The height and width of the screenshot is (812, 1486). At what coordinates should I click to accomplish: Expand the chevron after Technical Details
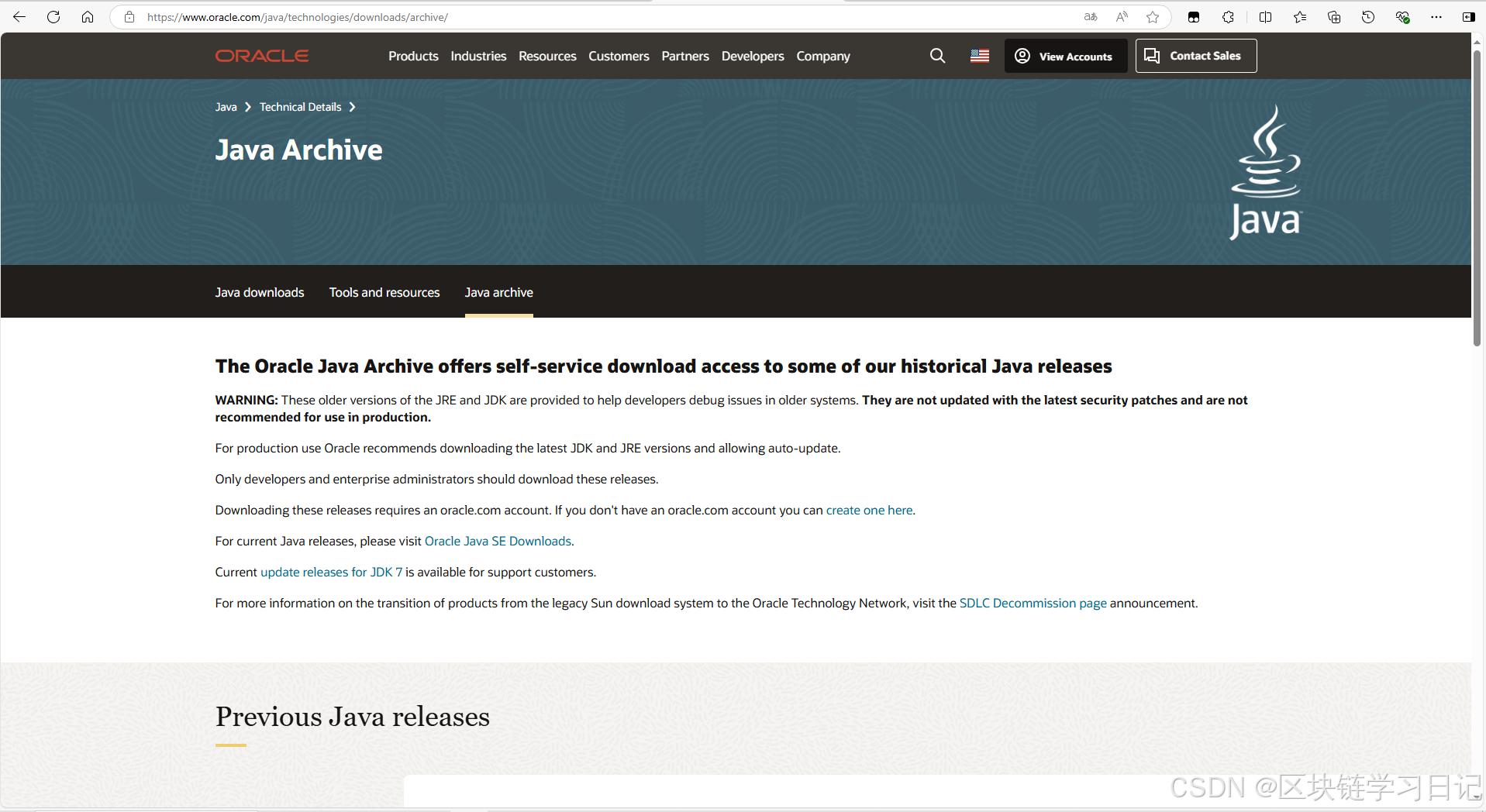click(x=352, y=107)
